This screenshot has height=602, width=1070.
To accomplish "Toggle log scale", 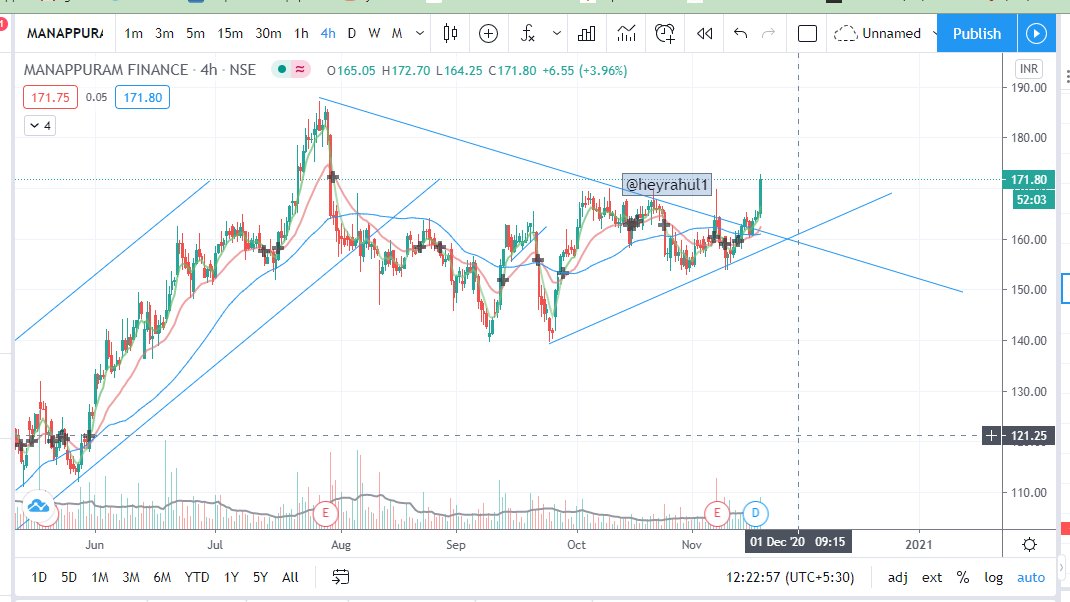I will click(x=994, y=577).
